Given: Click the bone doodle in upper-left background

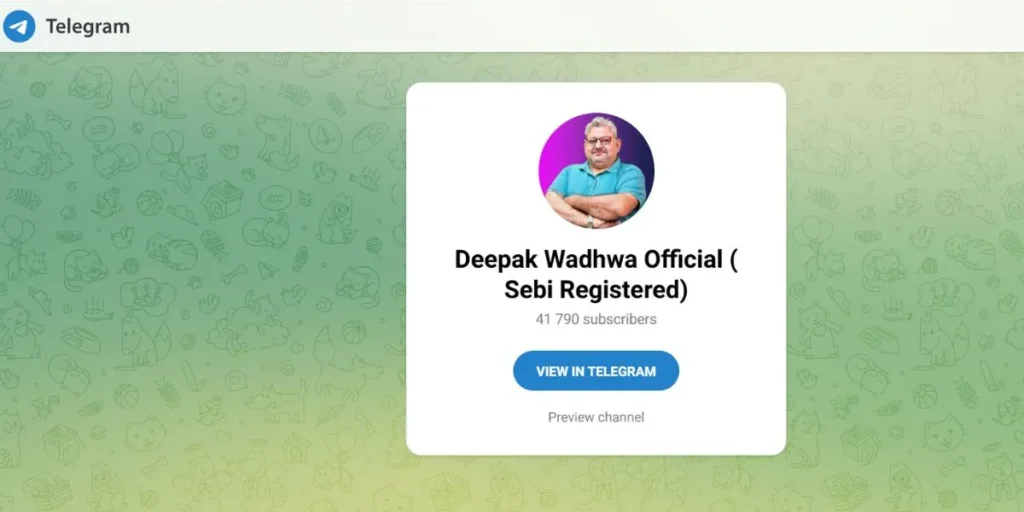Looking at the screenshot, I should [x=58, y=120].
